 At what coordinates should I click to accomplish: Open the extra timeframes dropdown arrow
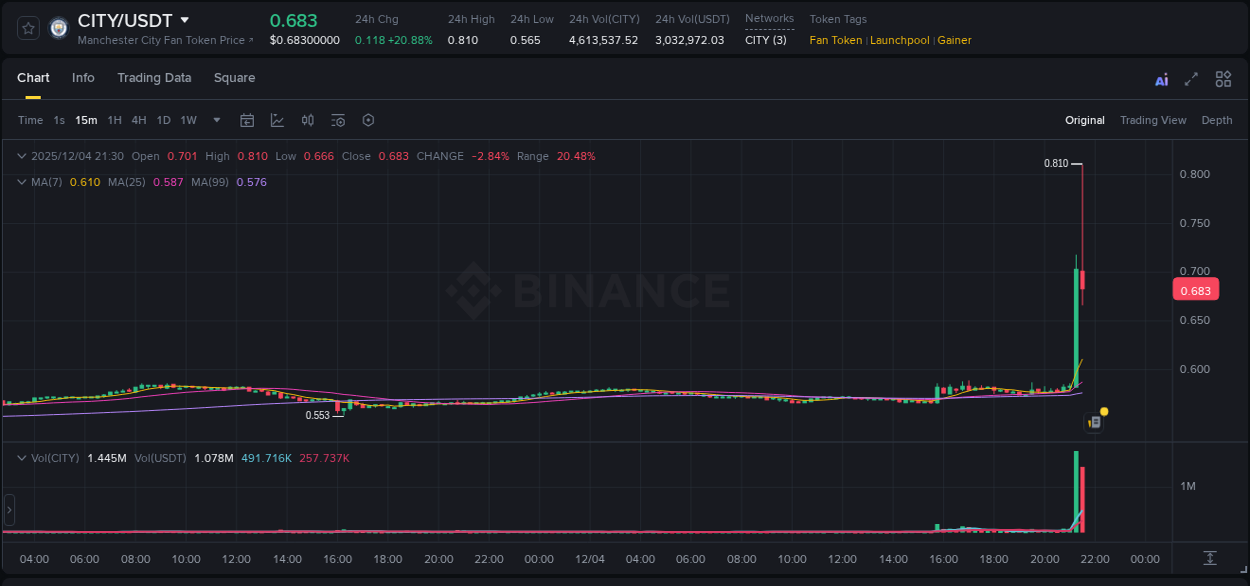click(x=215, y=120)
